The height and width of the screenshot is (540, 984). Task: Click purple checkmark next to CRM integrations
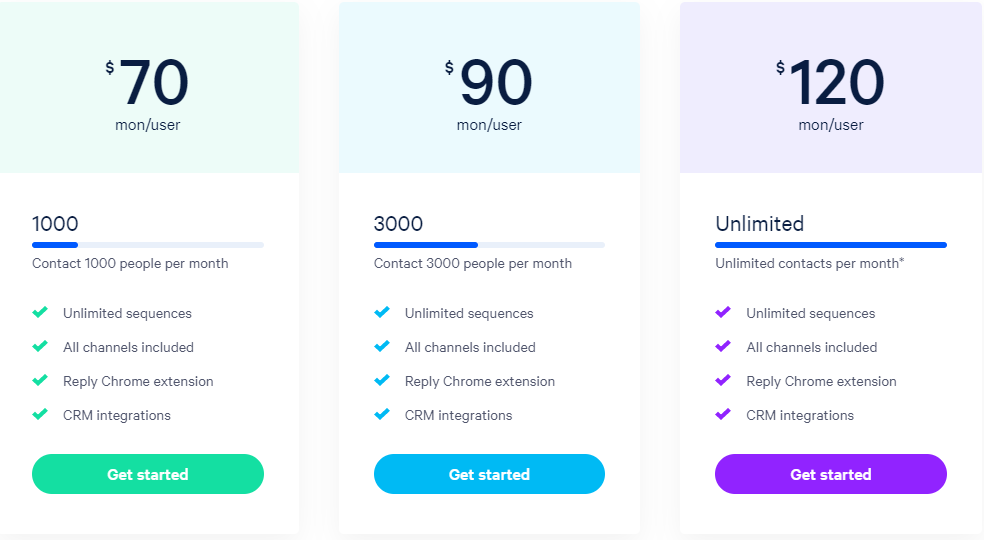[x=723, y=414]
